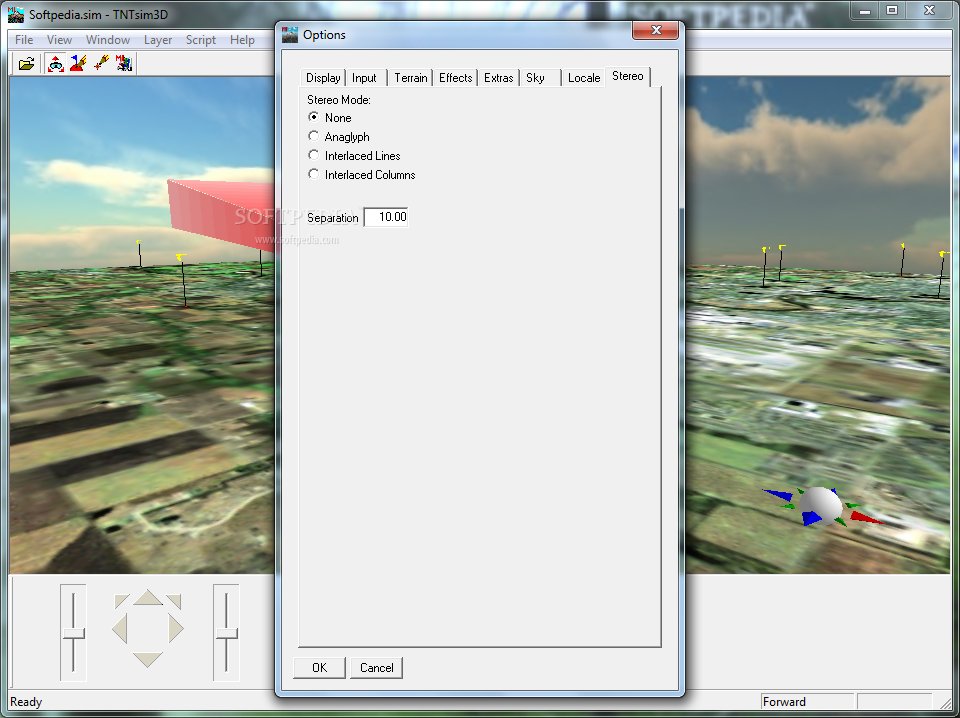Click the goggles view-control toolbar icon
The width and height of the screenshot is (960, 718).
tap(56, 63)
